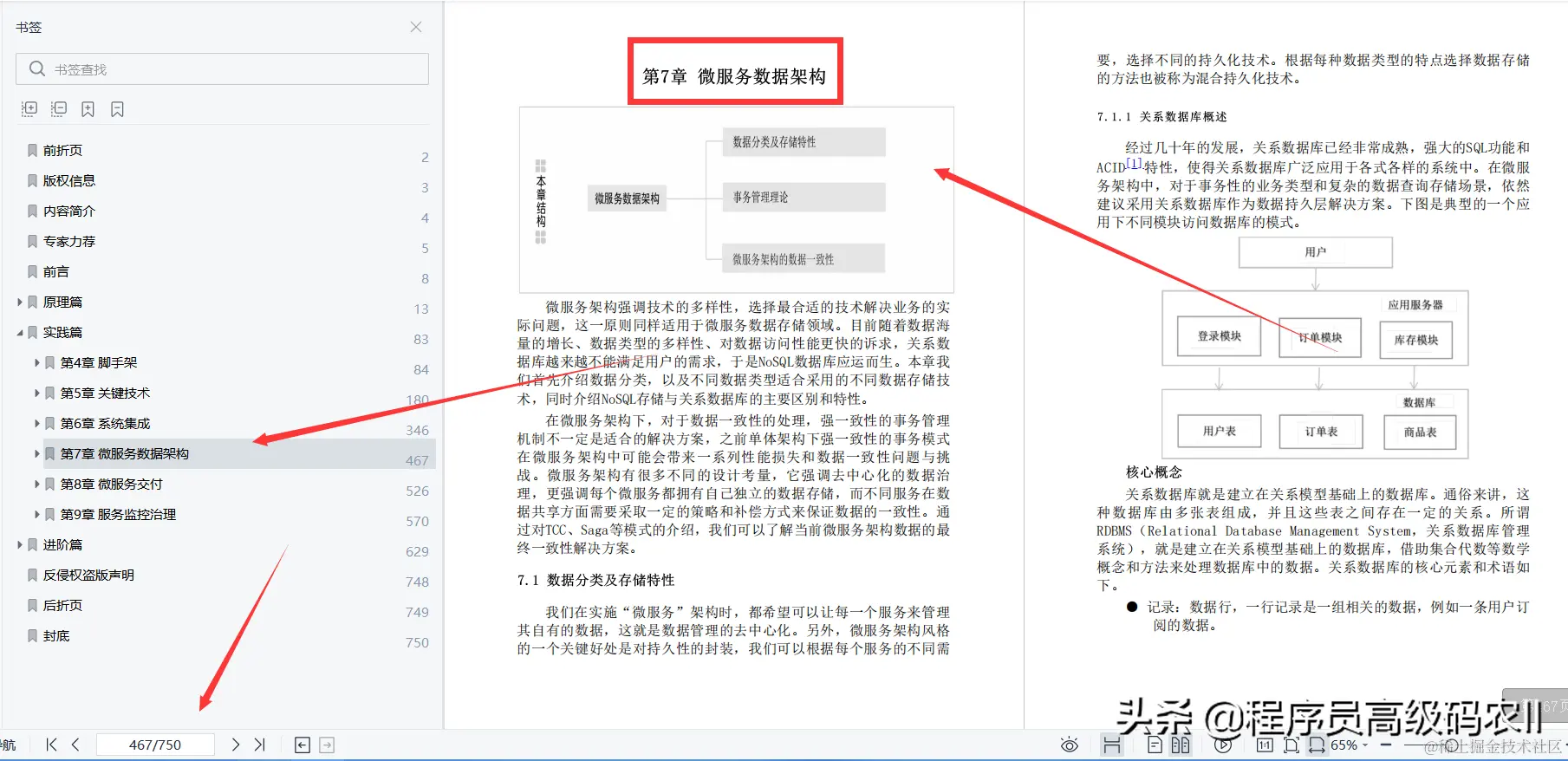Screen dimensions: 1568x761
Task: Go to the 第6章 系统集成 bookmark
Action: pos(105,423)
